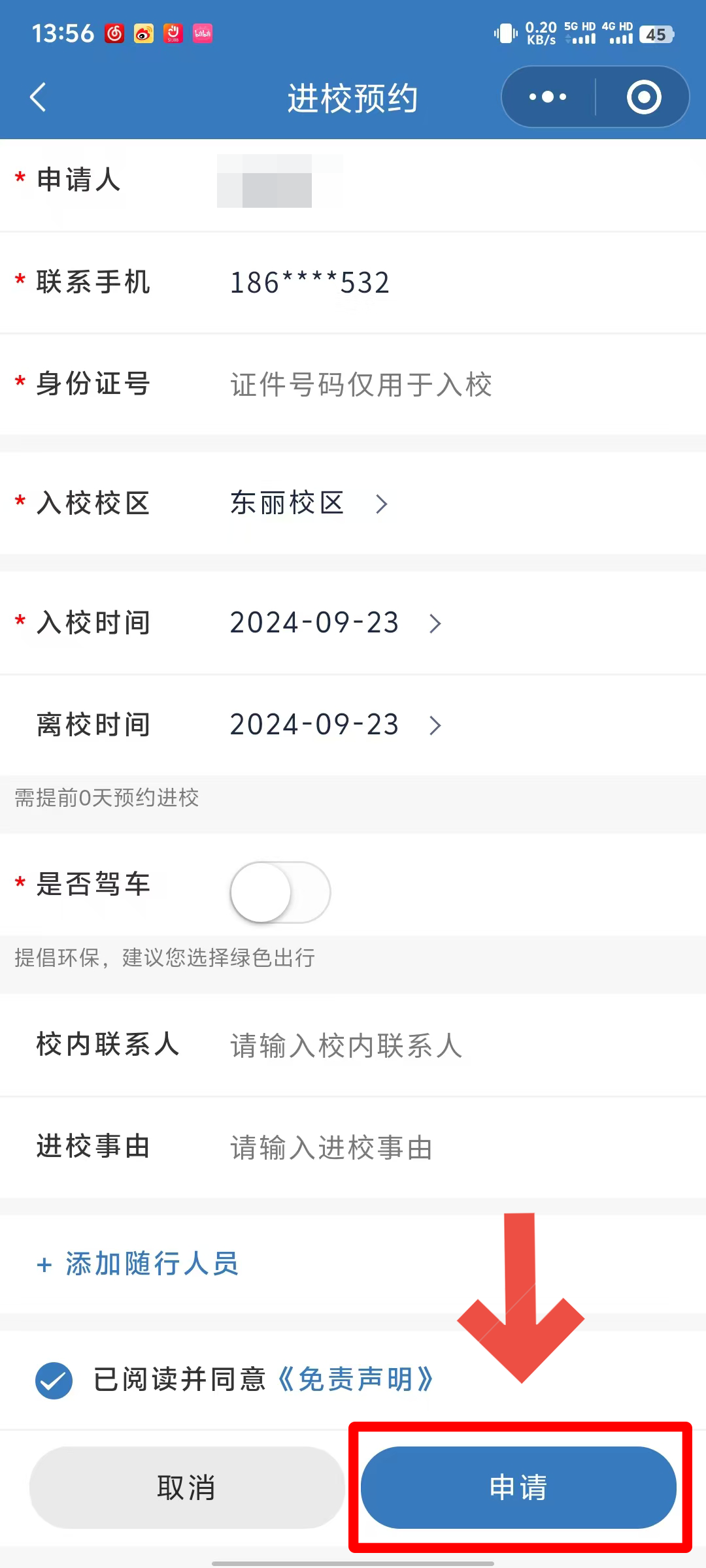Tap the plus icon for adding companions
The image size is (706, 1568).
tap(44, 1265)
